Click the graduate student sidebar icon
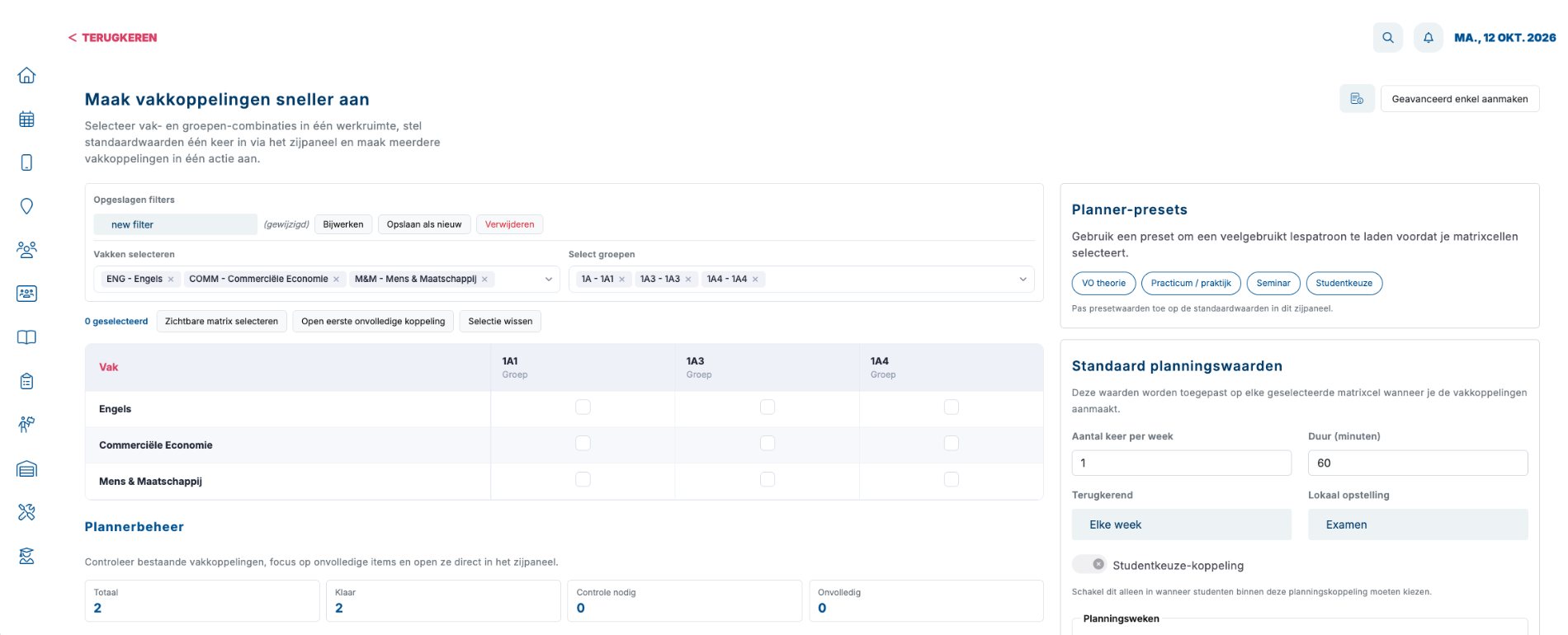 26,556
